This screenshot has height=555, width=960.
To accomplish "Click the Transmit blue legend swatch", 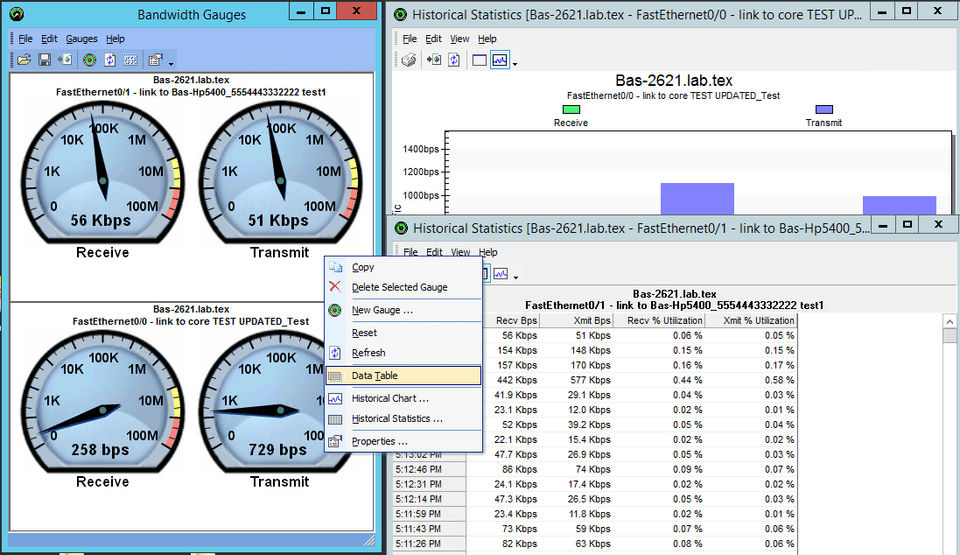I will [x=824, y=110].
